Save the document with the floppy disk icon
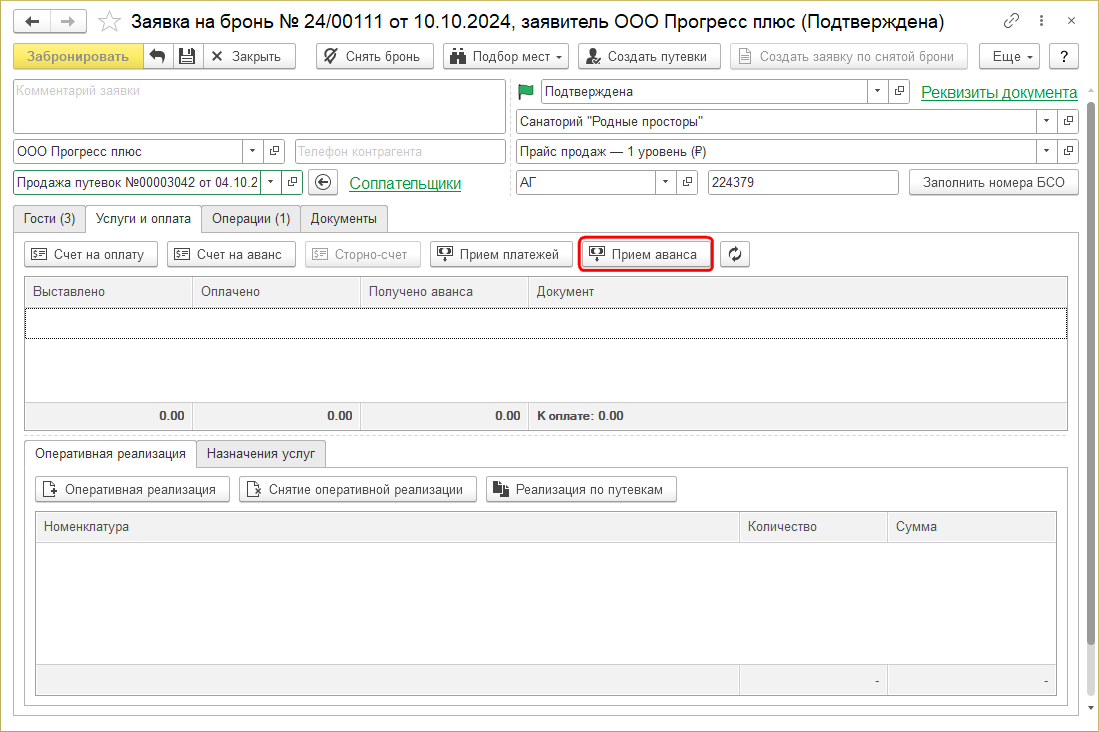The width and height of the screenshot is (1099, 732). click(x=187, y=56)
